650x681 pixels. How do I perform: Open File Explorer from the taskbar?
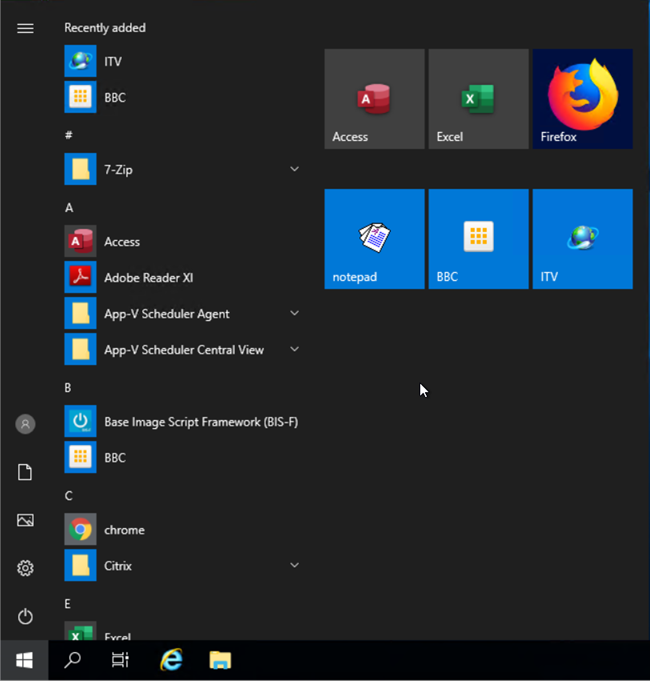220,660
